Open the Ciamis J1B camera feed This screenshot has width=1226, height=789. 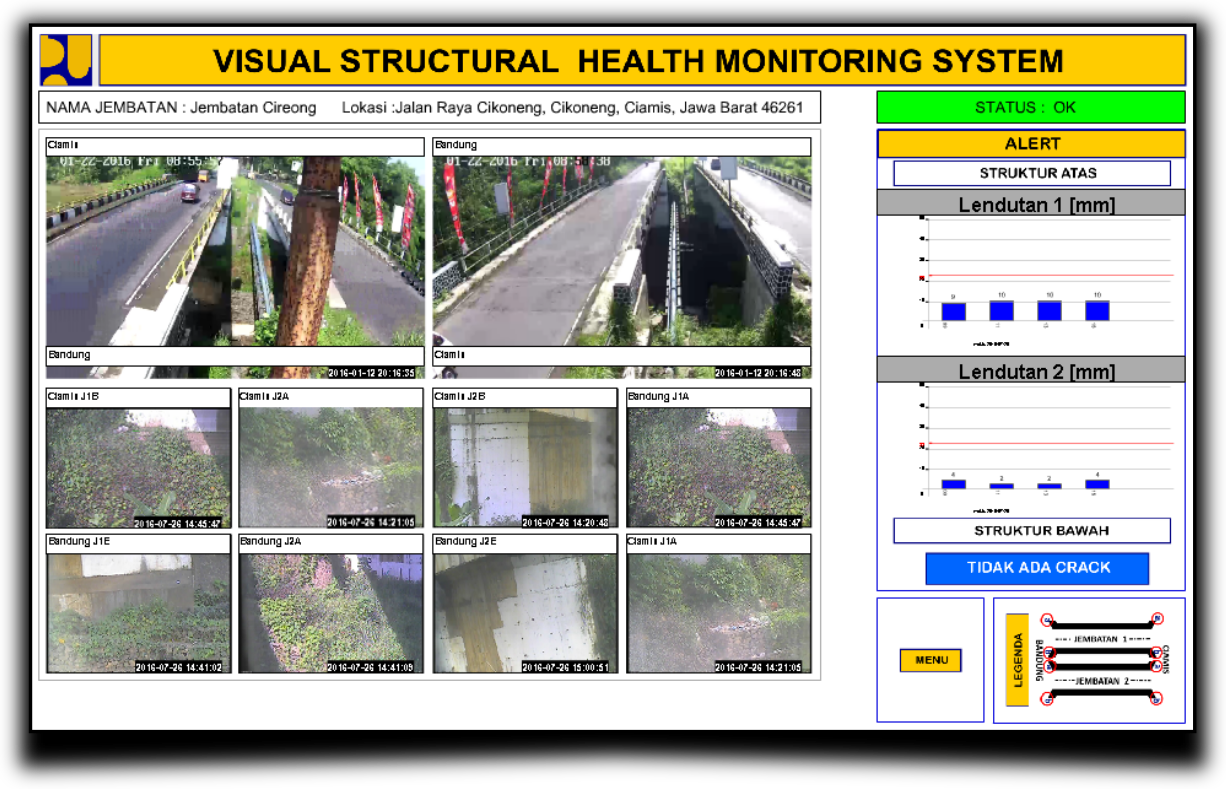(138, 458)
